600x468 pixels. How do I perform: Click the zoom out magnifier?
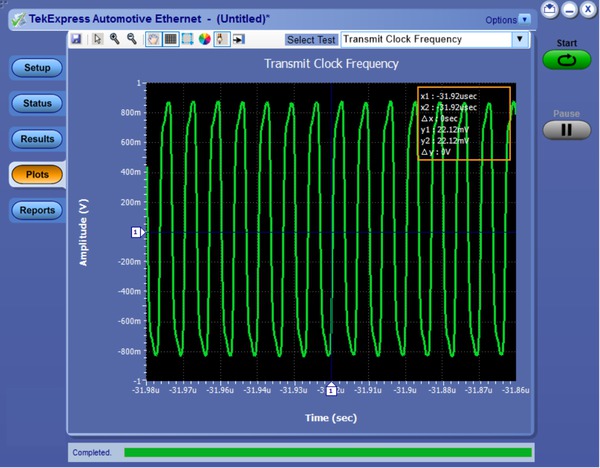click(131, 39)
